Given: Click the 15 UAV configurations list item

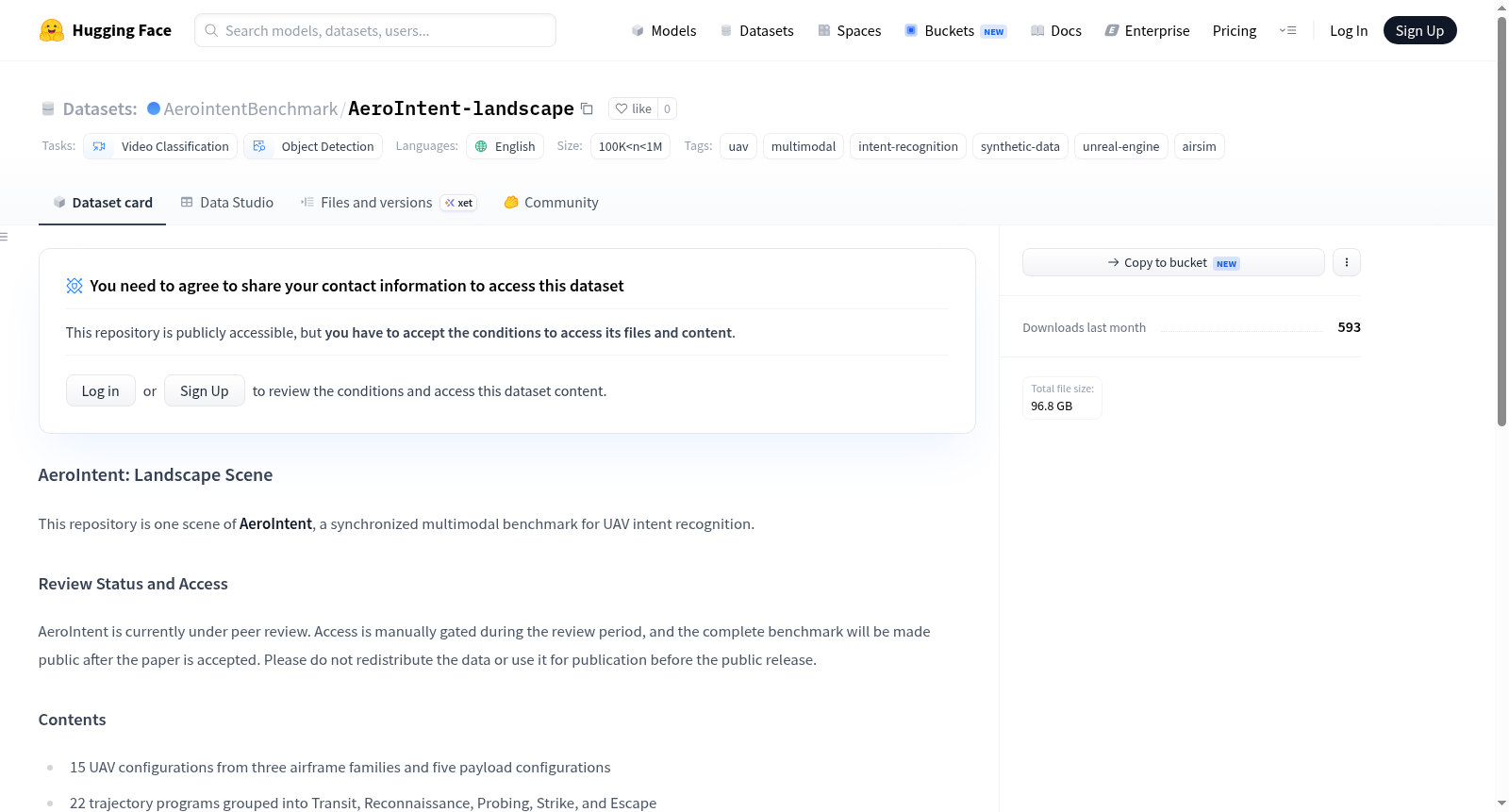Looking at the screenshot, I should tap(340, 768).
